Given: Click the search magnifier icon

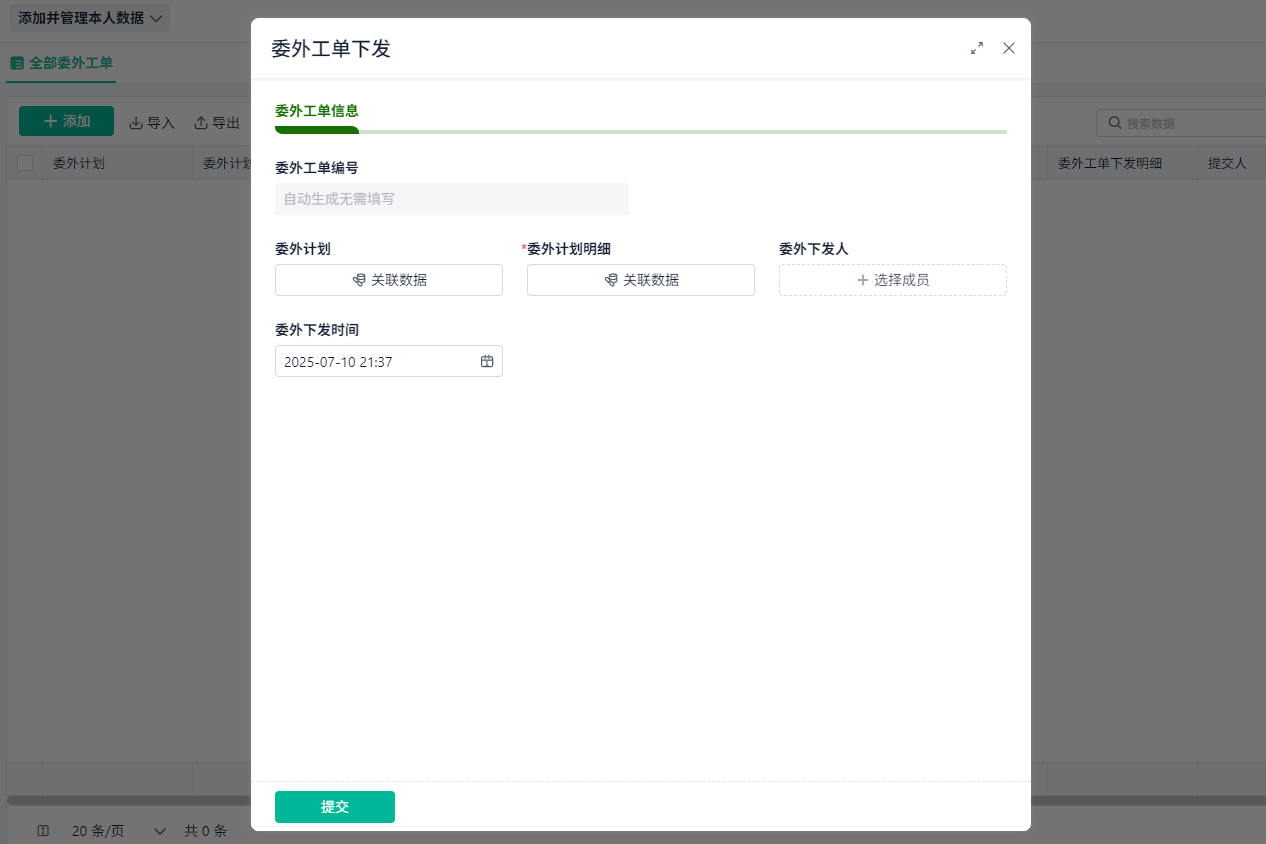Looking at the screenshot, I should click(x=1114, y=123).
